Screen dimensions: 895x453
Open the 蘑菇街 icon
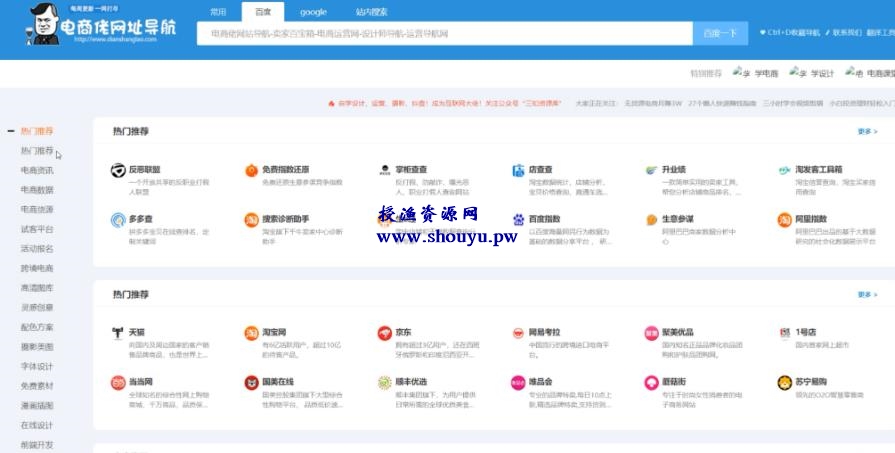coord(651,382)
